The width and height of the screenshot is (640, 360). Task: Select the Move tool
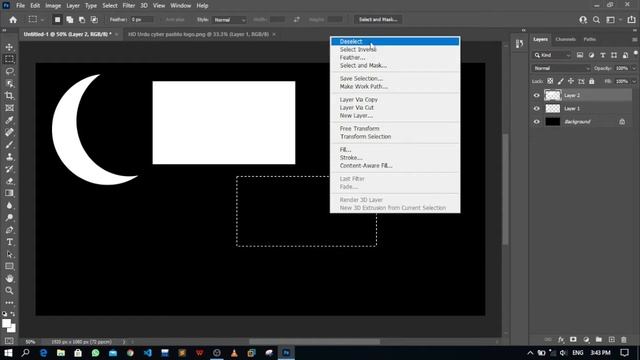coord(9,47)
